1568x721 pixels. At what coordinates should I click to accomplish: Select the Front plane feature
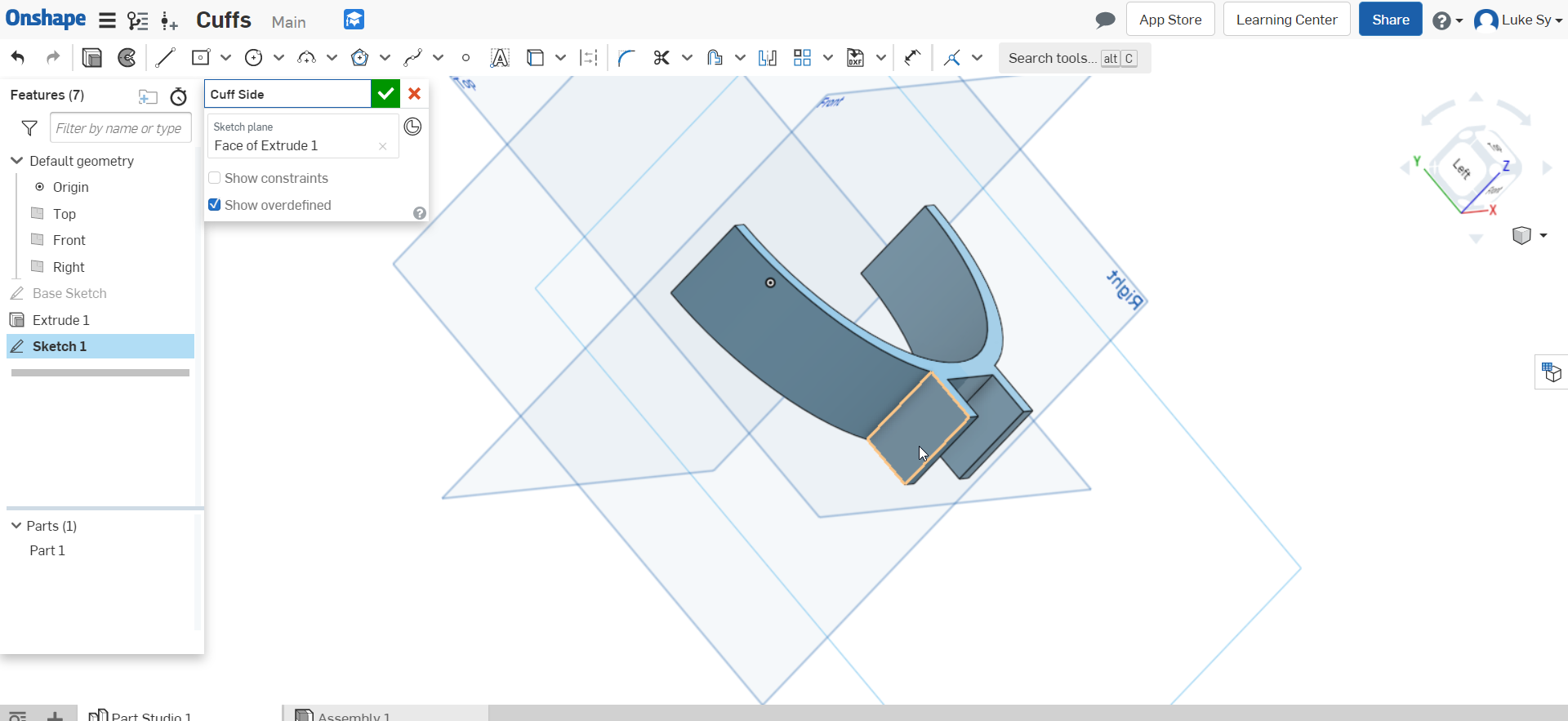[69, 240]
